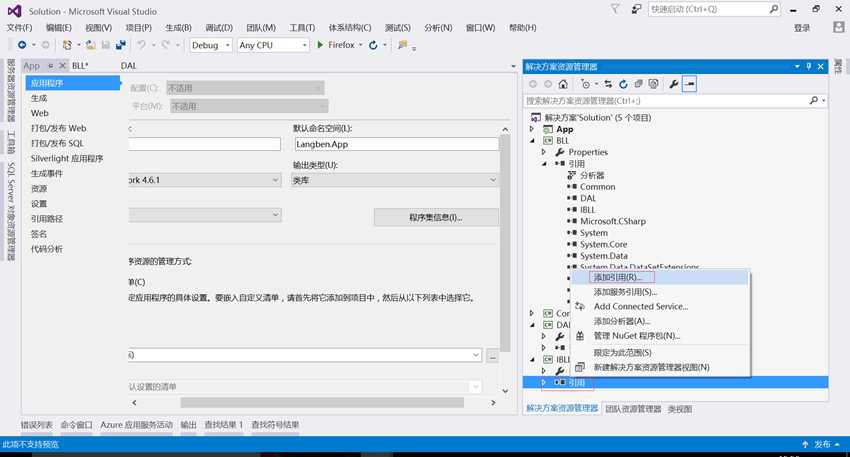Click the search magnifier in Solution Explorer
Image resolution: width=850 pixels, height=457 pixels.
(814, 100)
